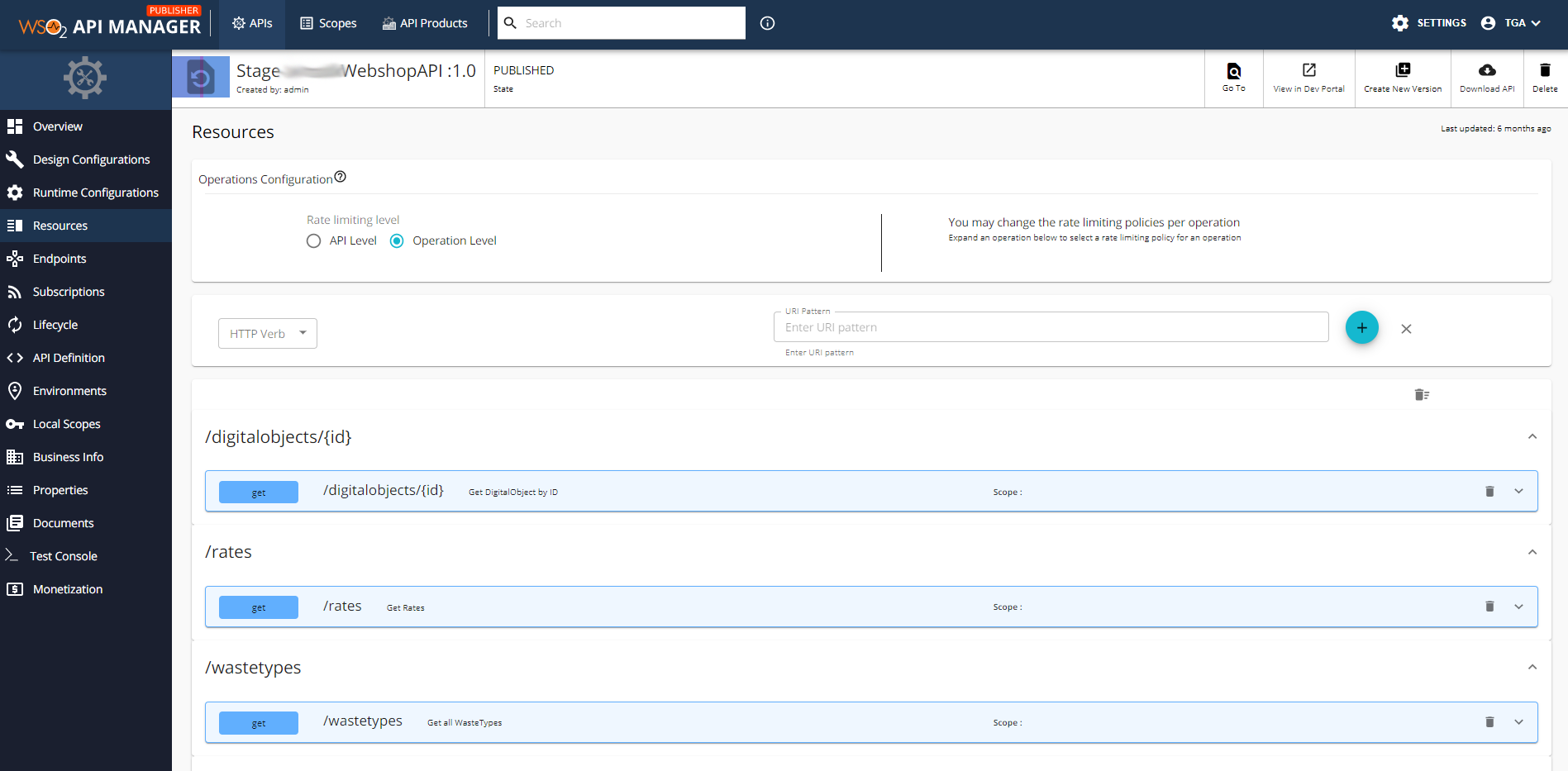This screenshot has height=771, width=1568.
Task: Open the Scopes tab in top navigation
Action: [x=328, y=23]
